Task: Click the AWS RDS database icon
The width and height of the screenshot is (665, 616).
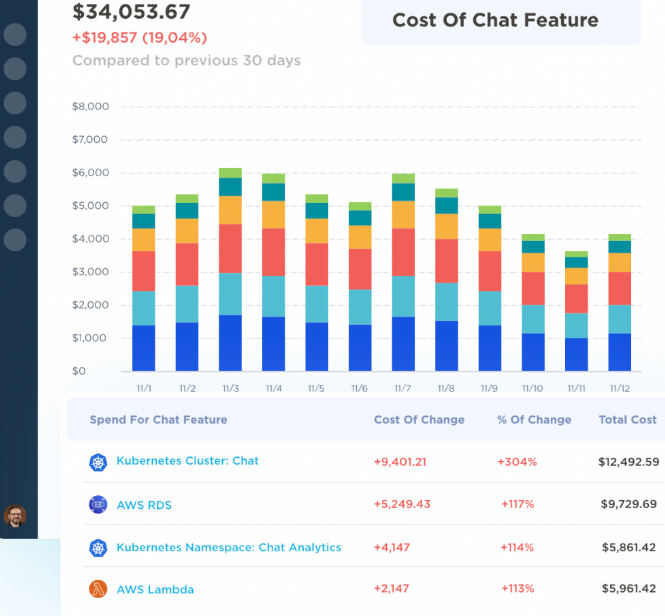Action: 97,505
